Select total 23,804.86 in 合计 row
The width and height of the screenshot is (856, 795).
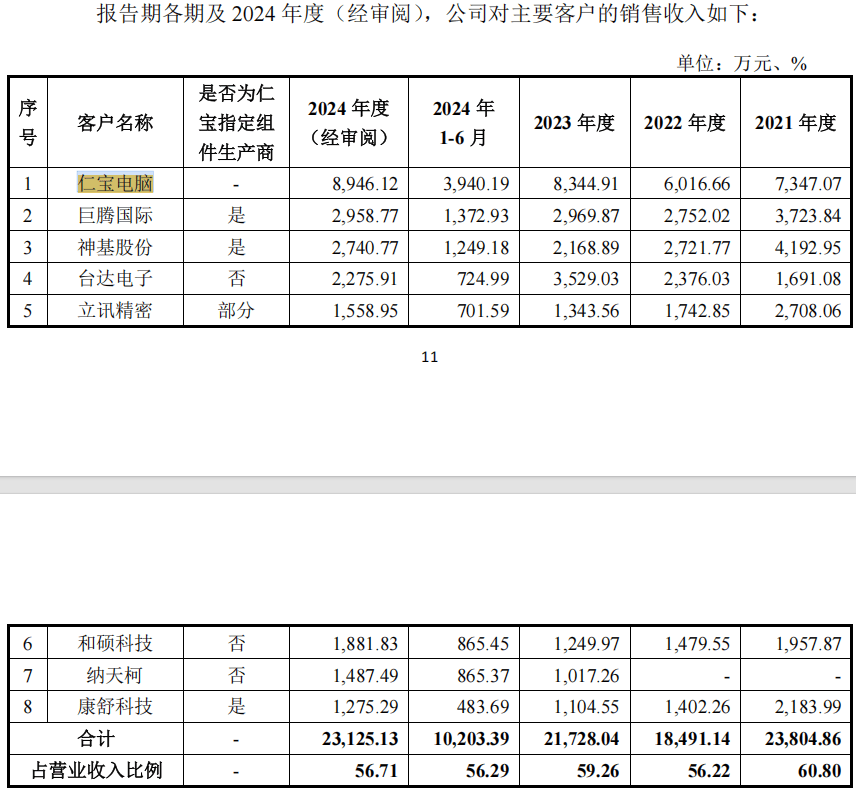point(803,739)
